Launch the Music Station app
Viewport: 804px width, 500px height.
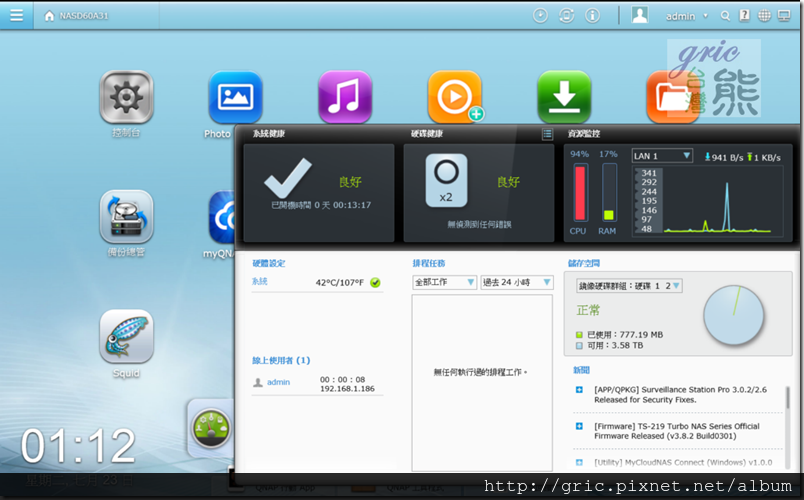(x=345, y=97)
